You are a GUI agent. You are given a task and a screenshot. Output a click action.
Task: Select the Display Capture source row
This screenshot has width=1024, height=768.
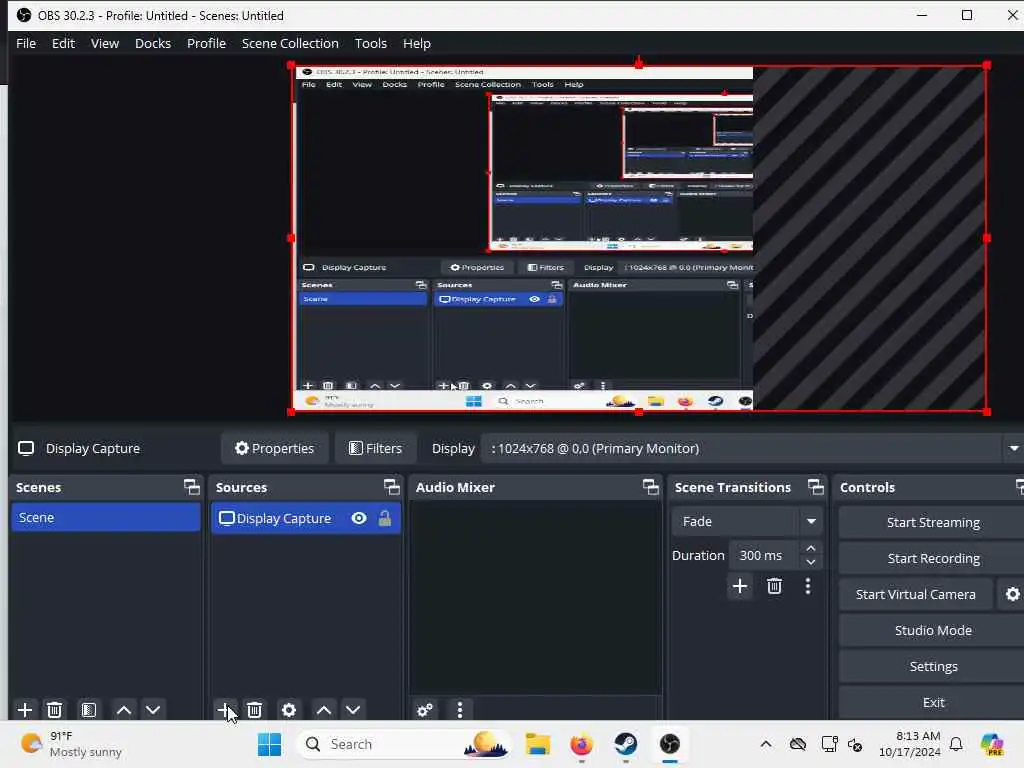coord(306,519)
